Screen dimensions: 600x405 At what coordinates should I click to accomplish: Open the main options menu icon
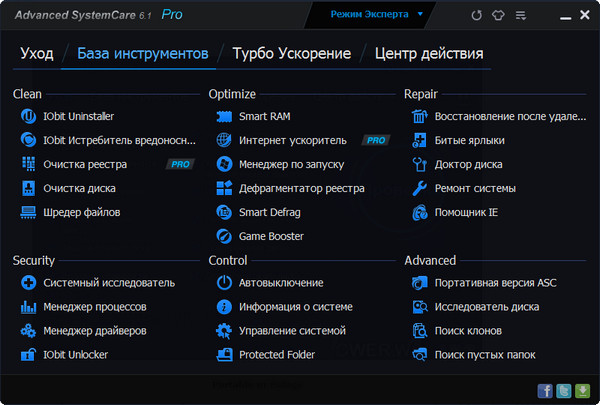(526, 16)
